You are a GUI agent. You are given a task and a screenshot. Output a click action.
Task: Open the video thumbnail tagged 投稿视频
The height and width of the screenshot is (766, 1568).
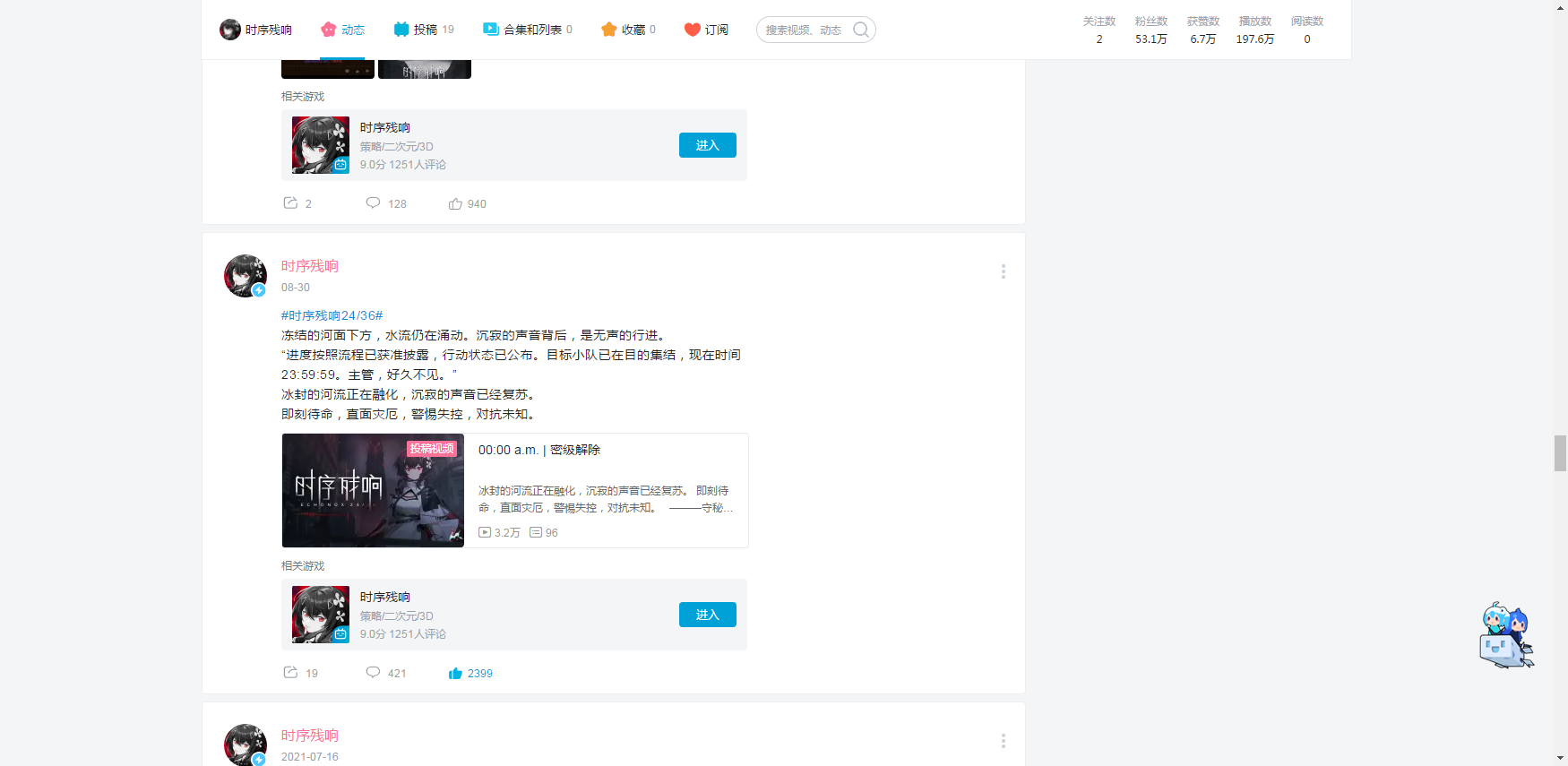373,490
